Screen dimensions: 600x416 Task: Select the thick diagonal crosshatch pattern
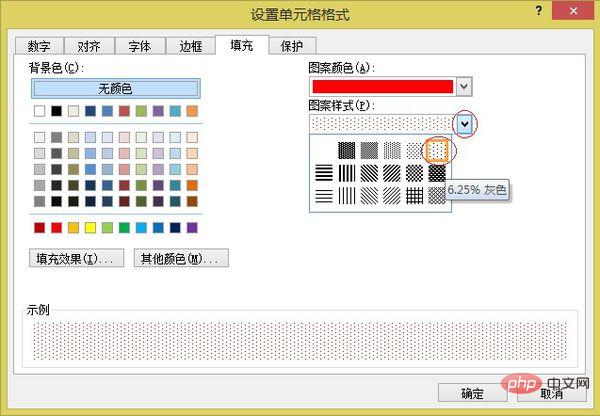(x=437, y=173)
